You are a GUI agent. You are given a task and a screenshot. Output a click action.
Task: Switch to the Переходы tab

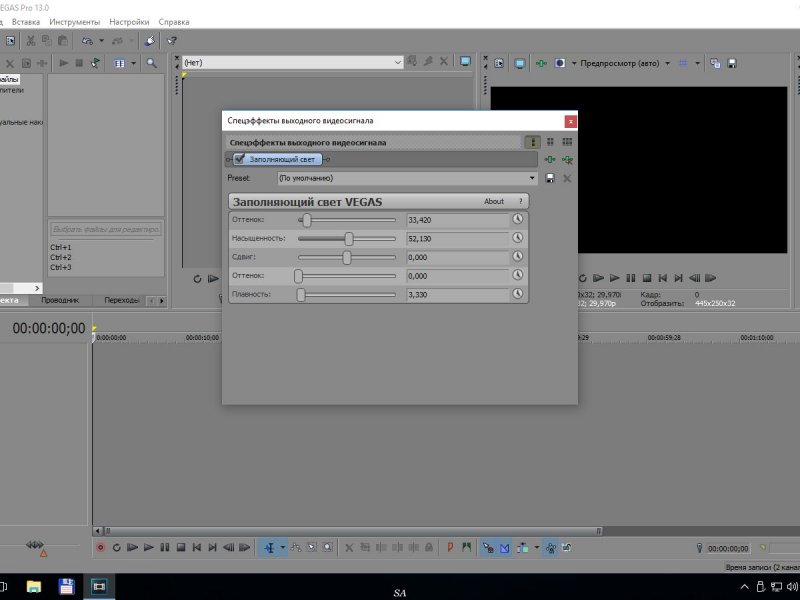(121, 300)
